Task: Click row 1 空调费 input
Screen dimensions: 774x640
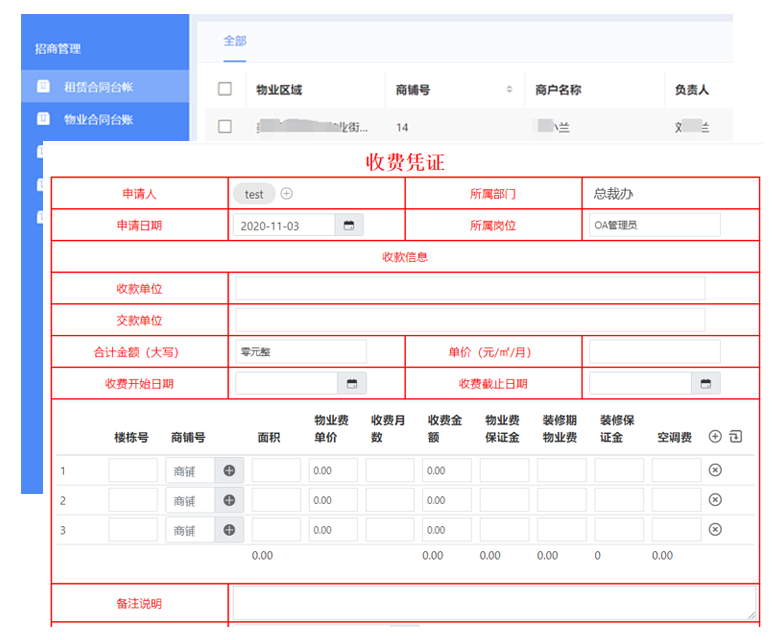Action: point(676,470)
